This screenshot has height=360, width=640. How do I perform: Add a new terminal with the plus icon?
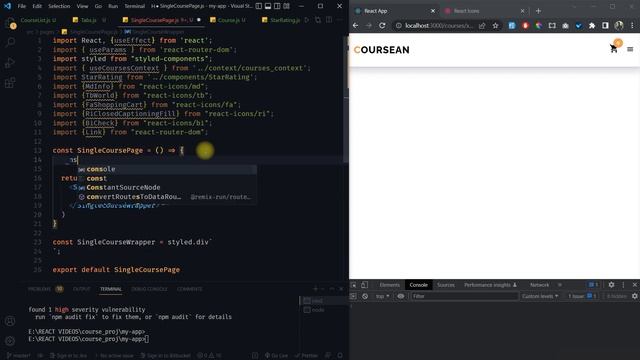tap(315, 289)
